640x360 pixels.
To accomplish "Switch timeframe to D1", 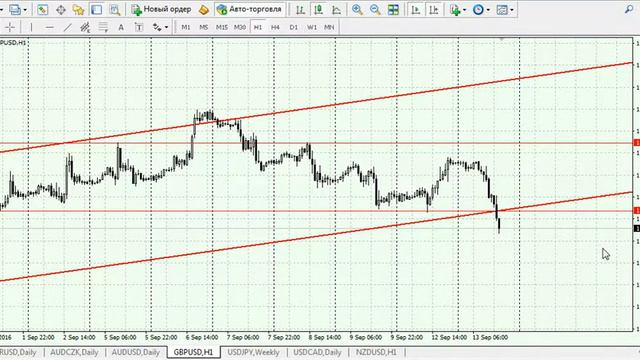I will click(293, 27).
